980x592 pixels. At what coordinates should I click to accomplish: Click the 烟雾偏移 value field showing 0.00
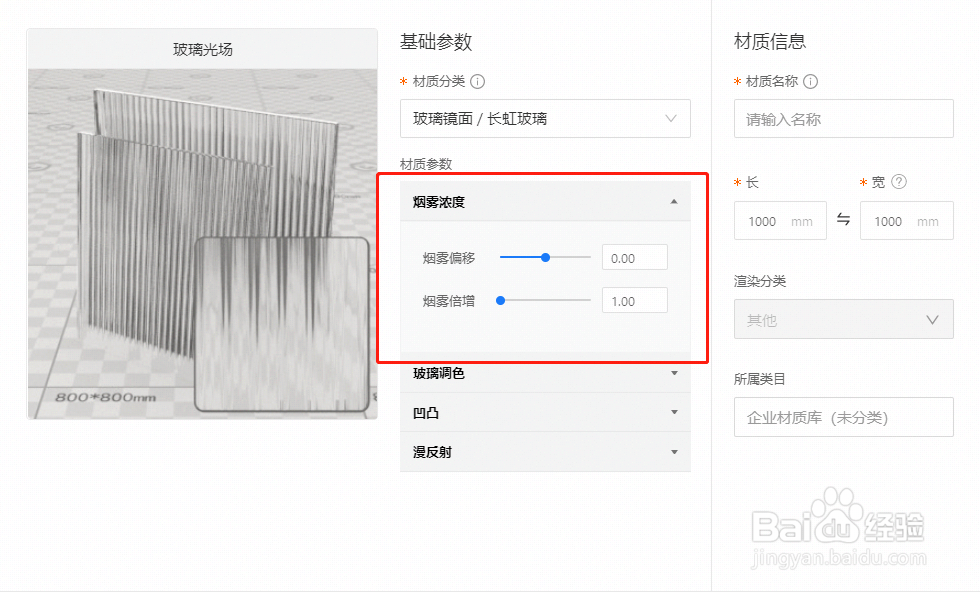[634, 258]
